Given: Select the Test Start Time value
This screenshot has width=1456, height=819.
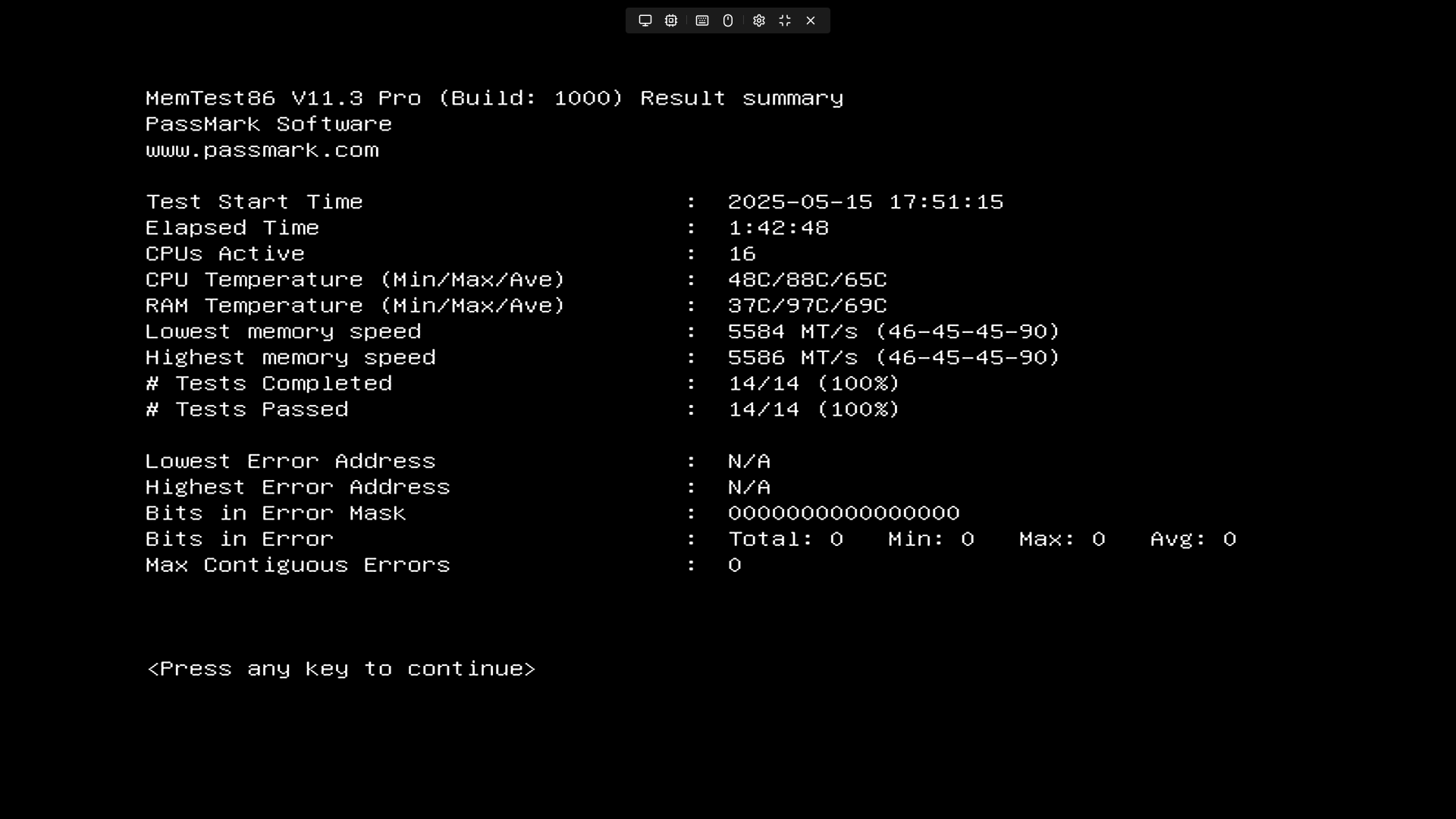Looking at the screenshot, I should [865, 202].
